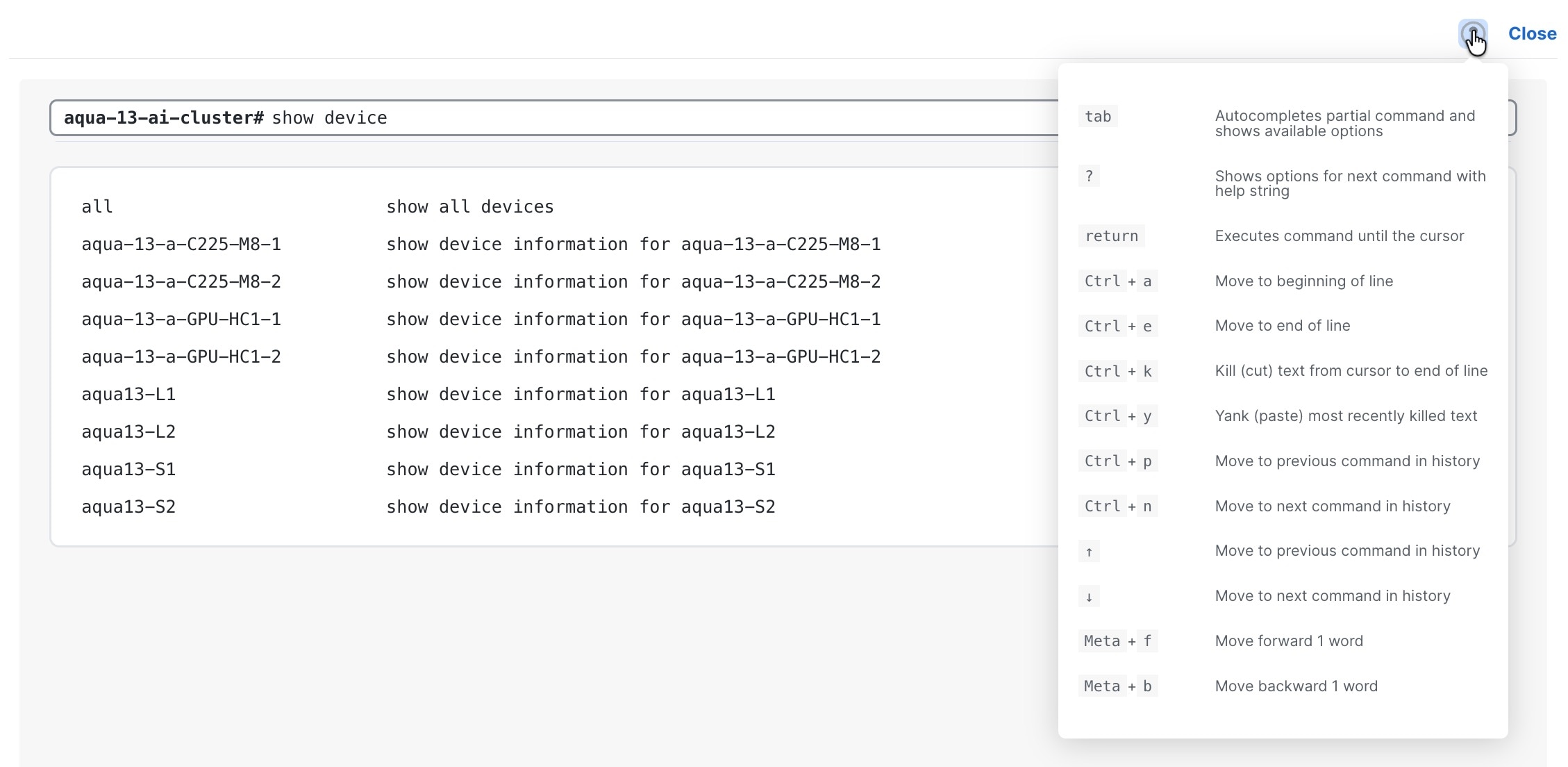
Task: Choose aqua-13-a-C225-M8-2 from suggestions
Action: tap(181, 282)
